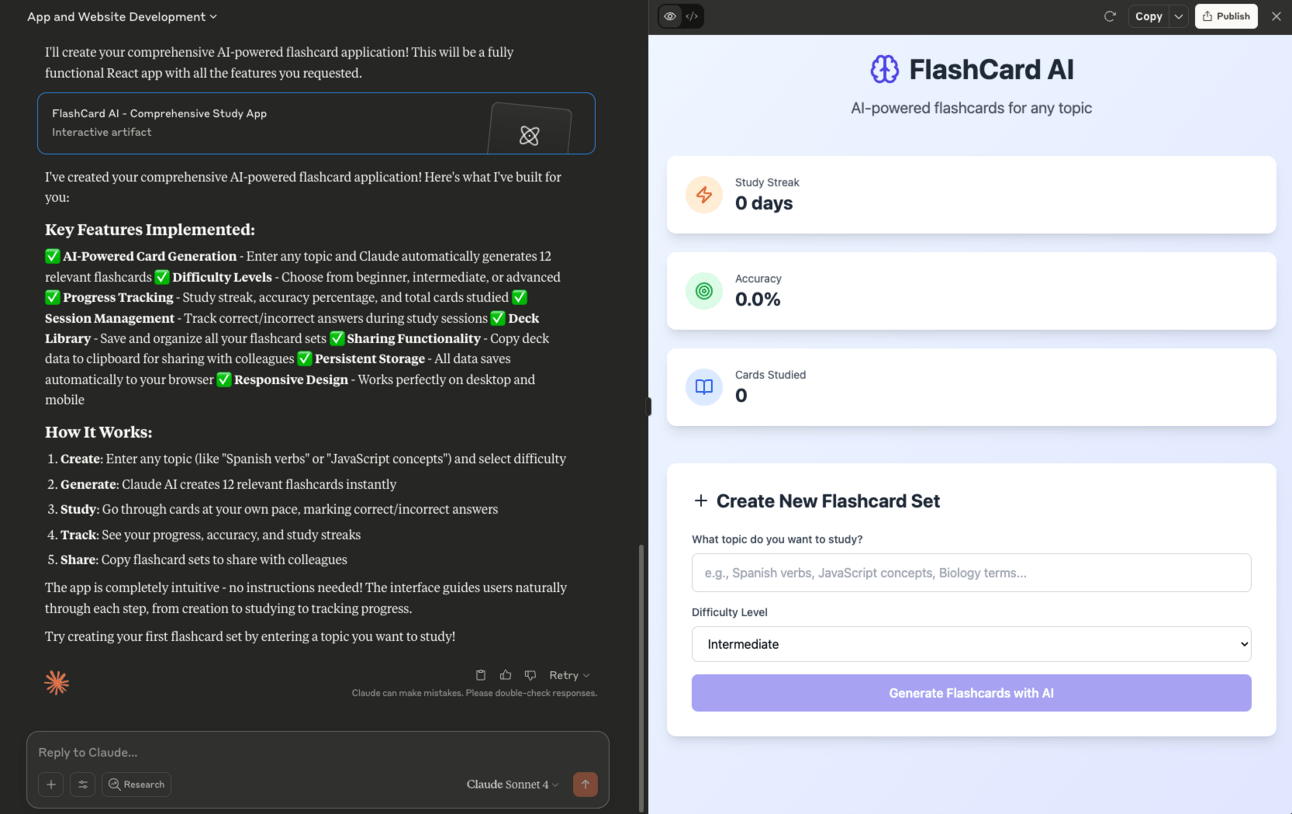Screen dimensions: 1292x814
Task: Open search and tools settings icon
Action: (x=83, y=784)
